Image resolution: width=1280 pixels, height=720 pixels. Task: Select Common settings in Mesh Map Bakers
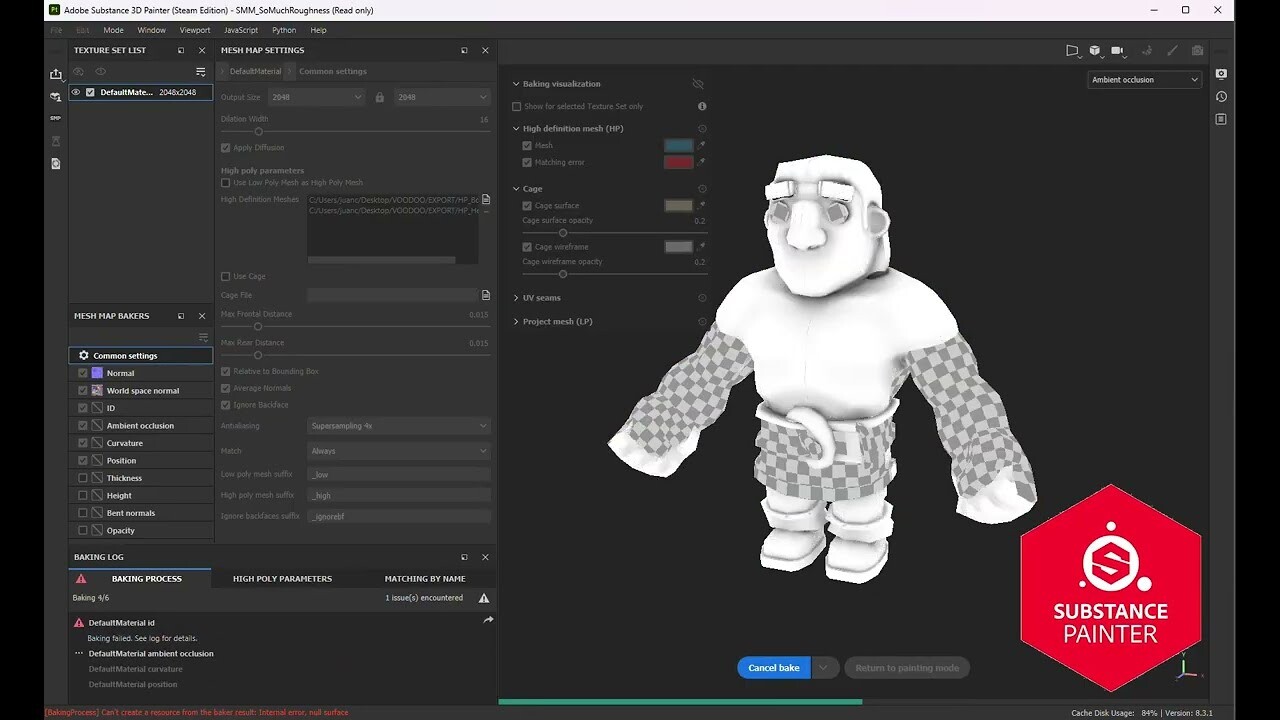(125, 356)
